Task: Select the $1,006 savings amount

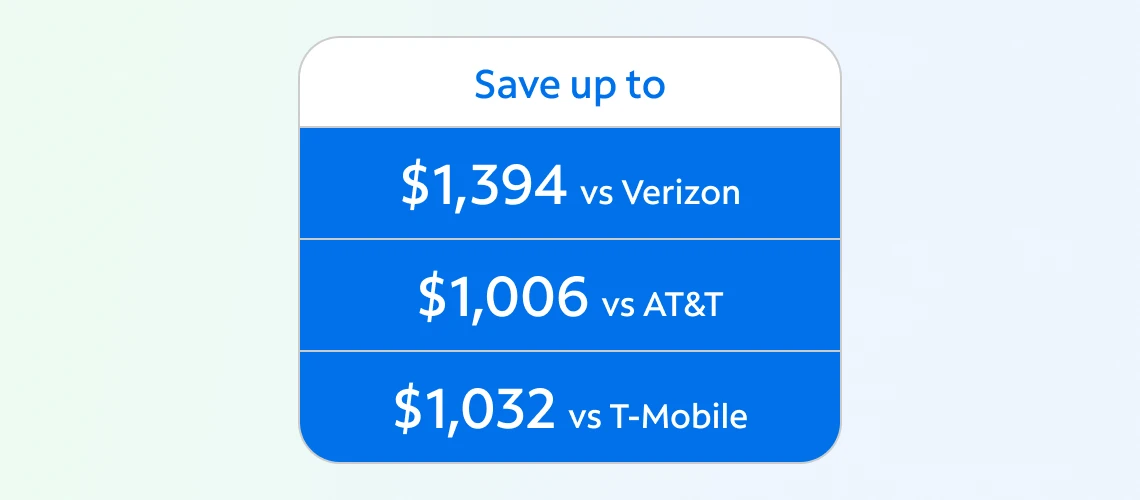Action: coord(503,298)
